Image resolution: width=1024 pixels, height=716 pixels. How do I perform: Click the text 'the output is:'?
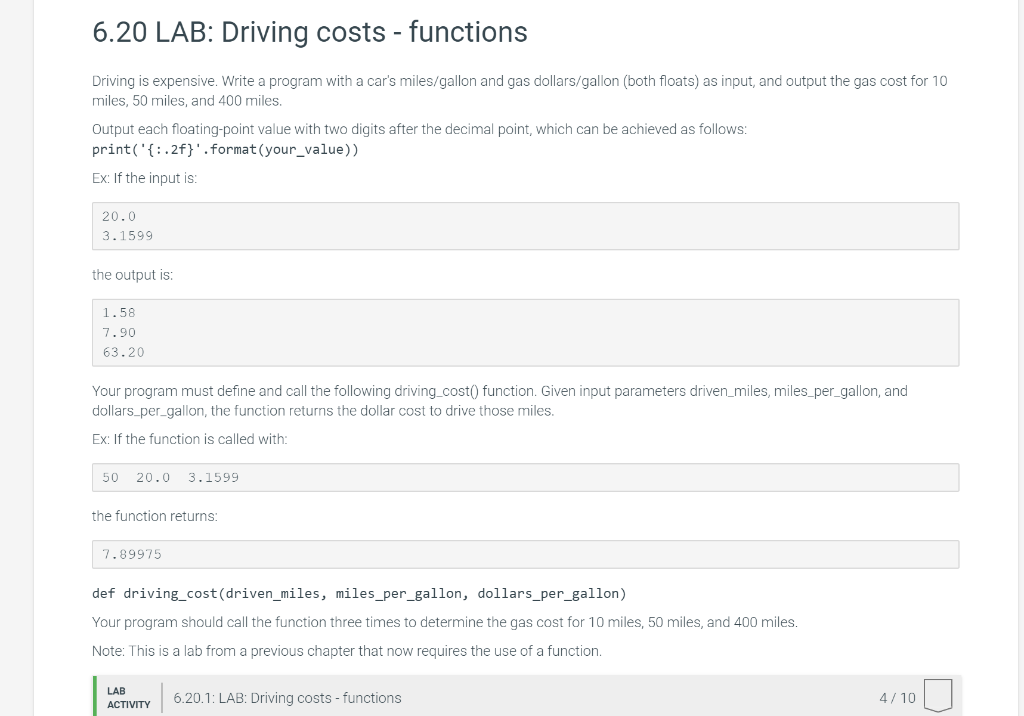click(133, 275)
